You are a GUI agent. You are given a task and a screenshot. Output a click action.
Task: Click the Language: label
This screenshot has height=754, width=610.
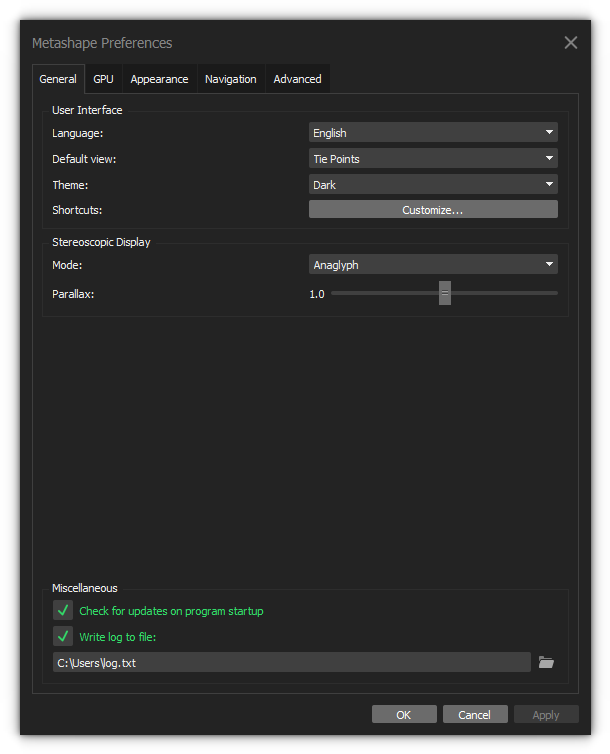click(x=77, y=133)
